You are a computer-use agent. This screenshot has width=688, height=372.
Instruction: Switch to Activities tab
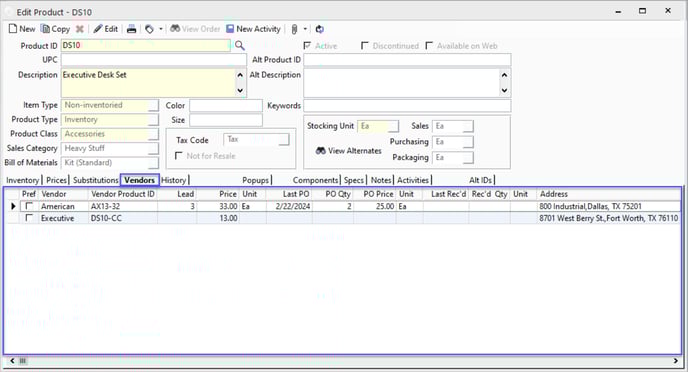coord(413,180)
